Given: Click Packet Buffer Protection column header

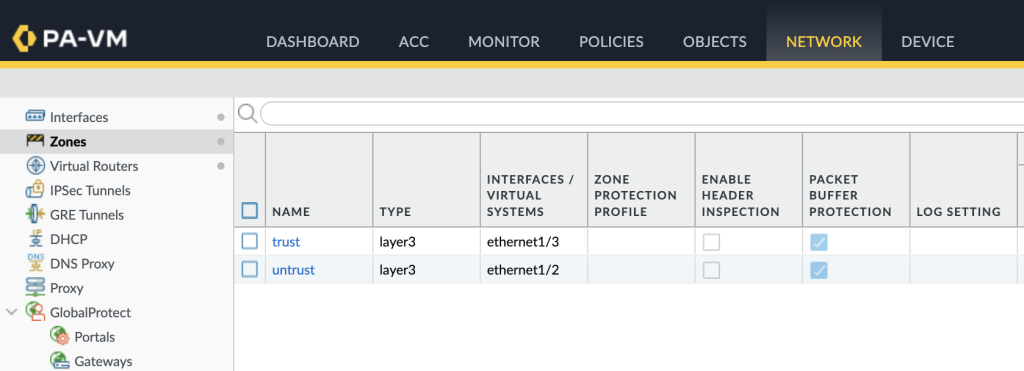Looking at the screenshot, I should [850, 195].
